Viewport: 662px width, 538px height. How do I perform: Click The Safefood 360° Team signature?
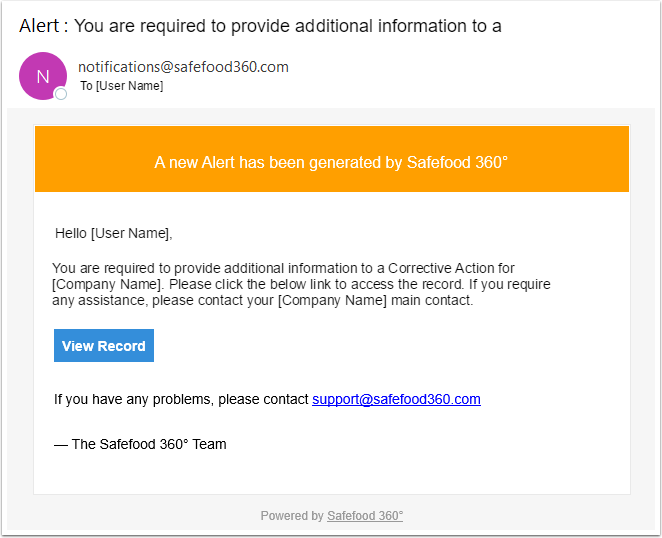[x=140, y=444]
